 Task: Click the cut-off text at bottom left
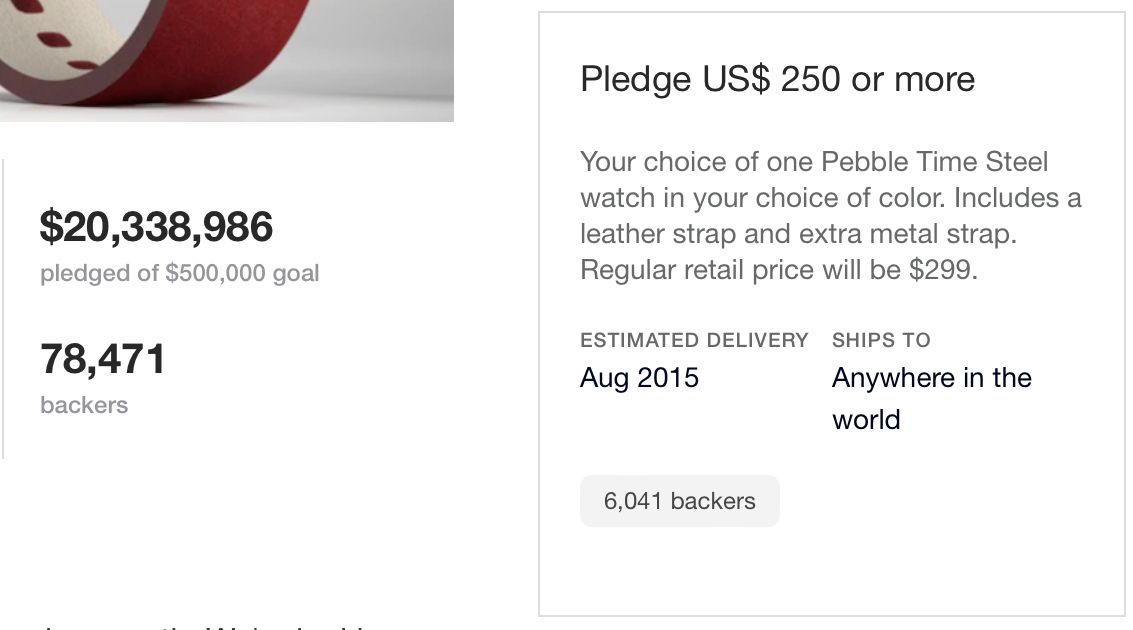pyautogui.click(x=200, y=626)
